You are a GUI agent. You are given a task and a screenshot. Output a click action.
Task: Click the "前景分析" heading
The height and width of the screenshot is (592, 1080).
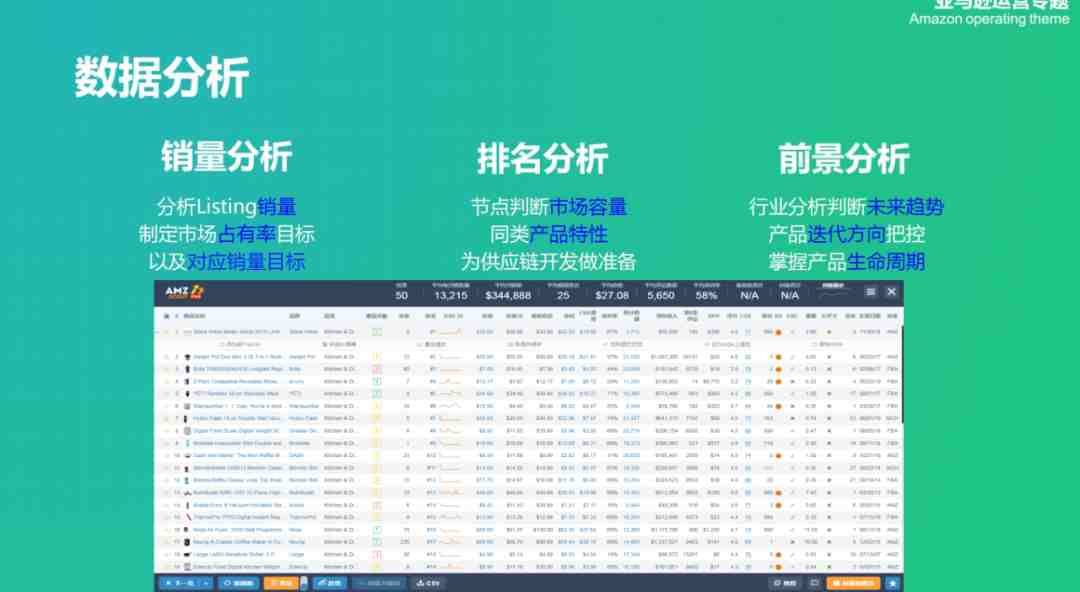point(844,159)
